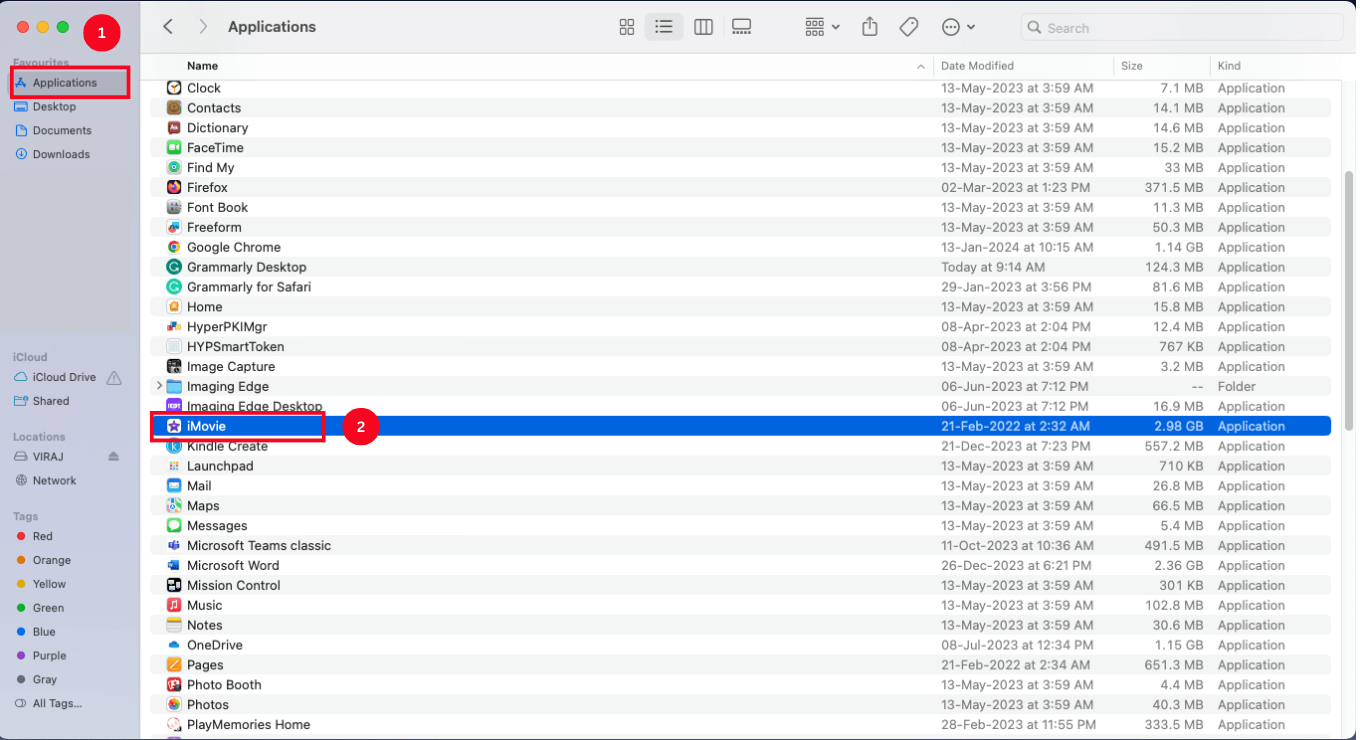Image resolution: width=1360 pixels, height=740 pixels.
Task: Select the Microsoft Teams classic row
Action: tap(740, 545)
